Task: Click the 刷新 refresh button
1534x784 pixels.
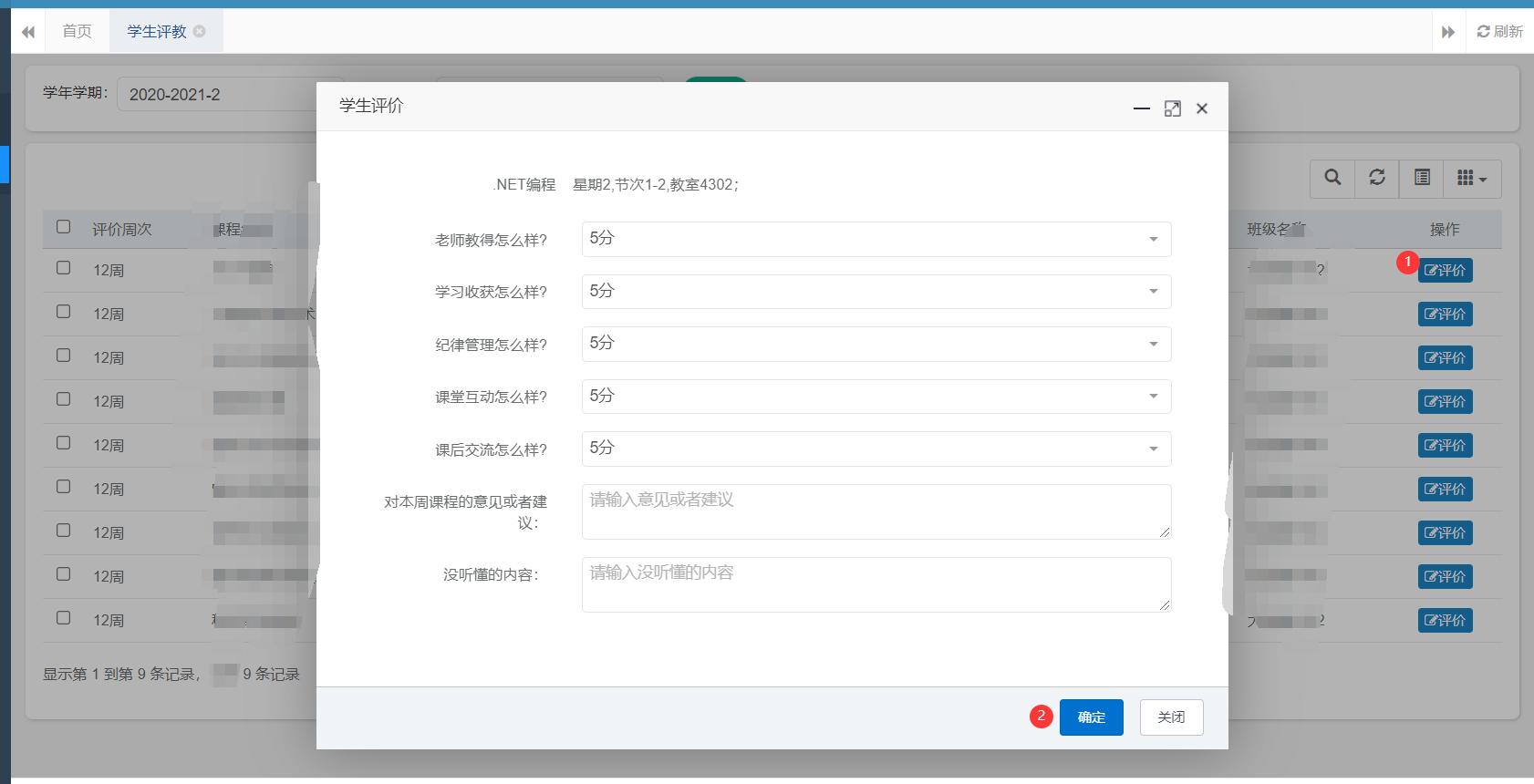Action: (1500, 32)
